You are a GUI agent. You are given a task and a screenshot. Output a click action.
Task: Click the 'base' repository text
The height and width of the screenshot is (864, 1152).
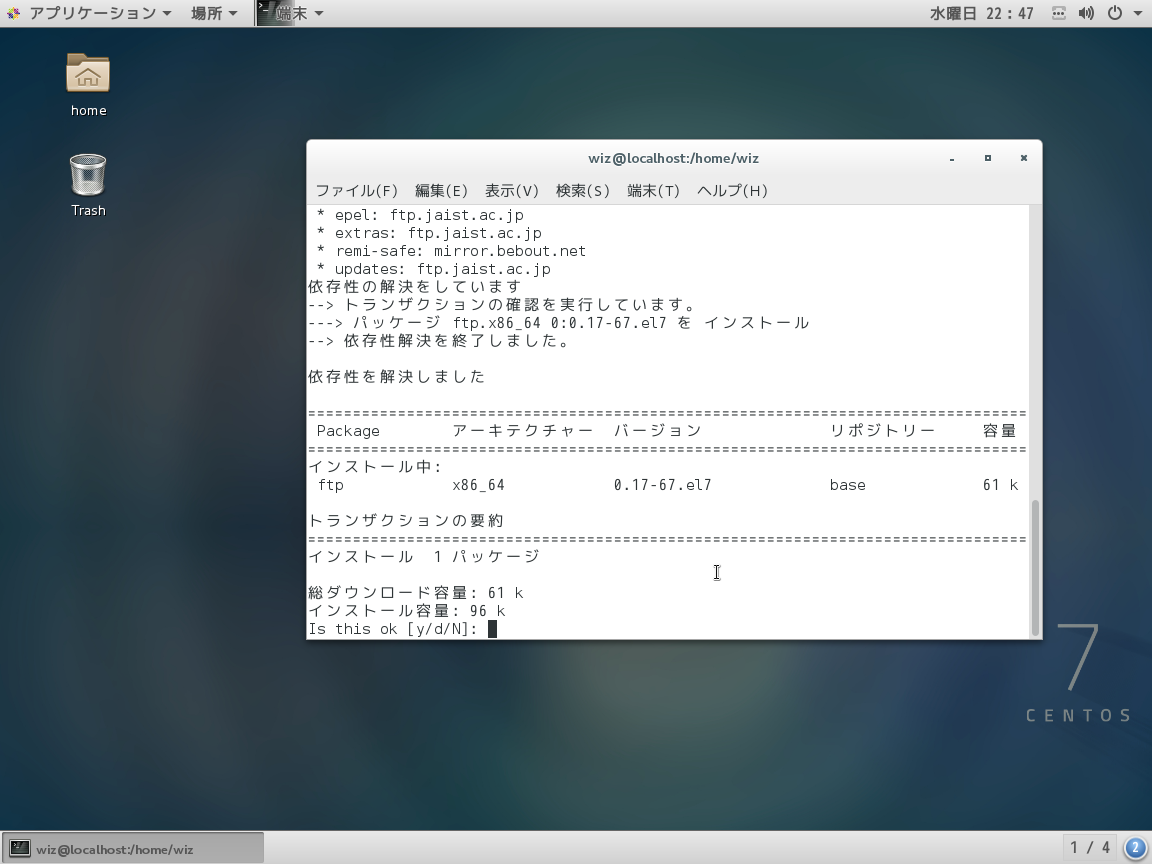click(848, 485)
